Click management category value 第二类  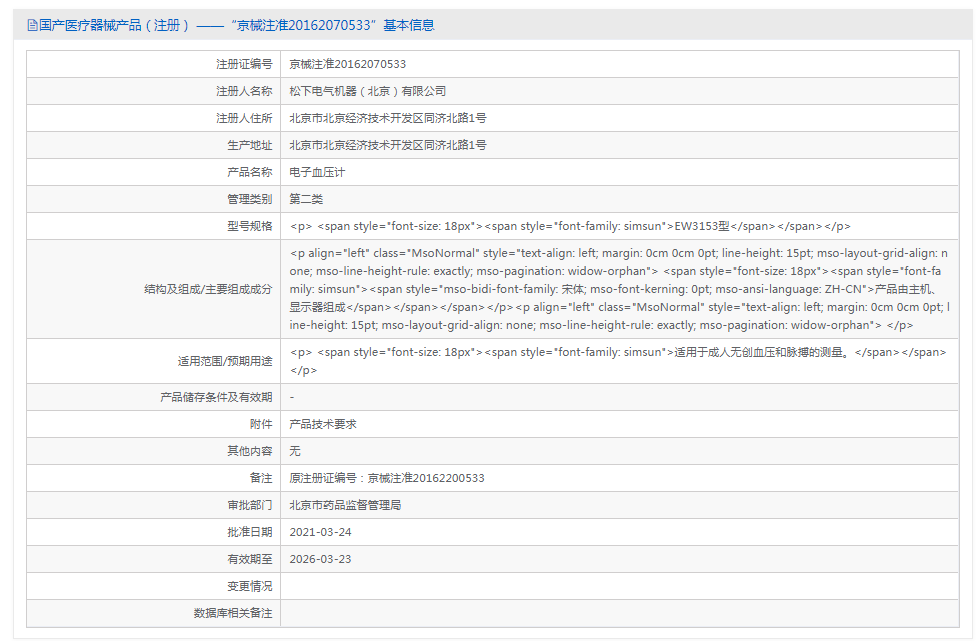[x=306, y=199]
